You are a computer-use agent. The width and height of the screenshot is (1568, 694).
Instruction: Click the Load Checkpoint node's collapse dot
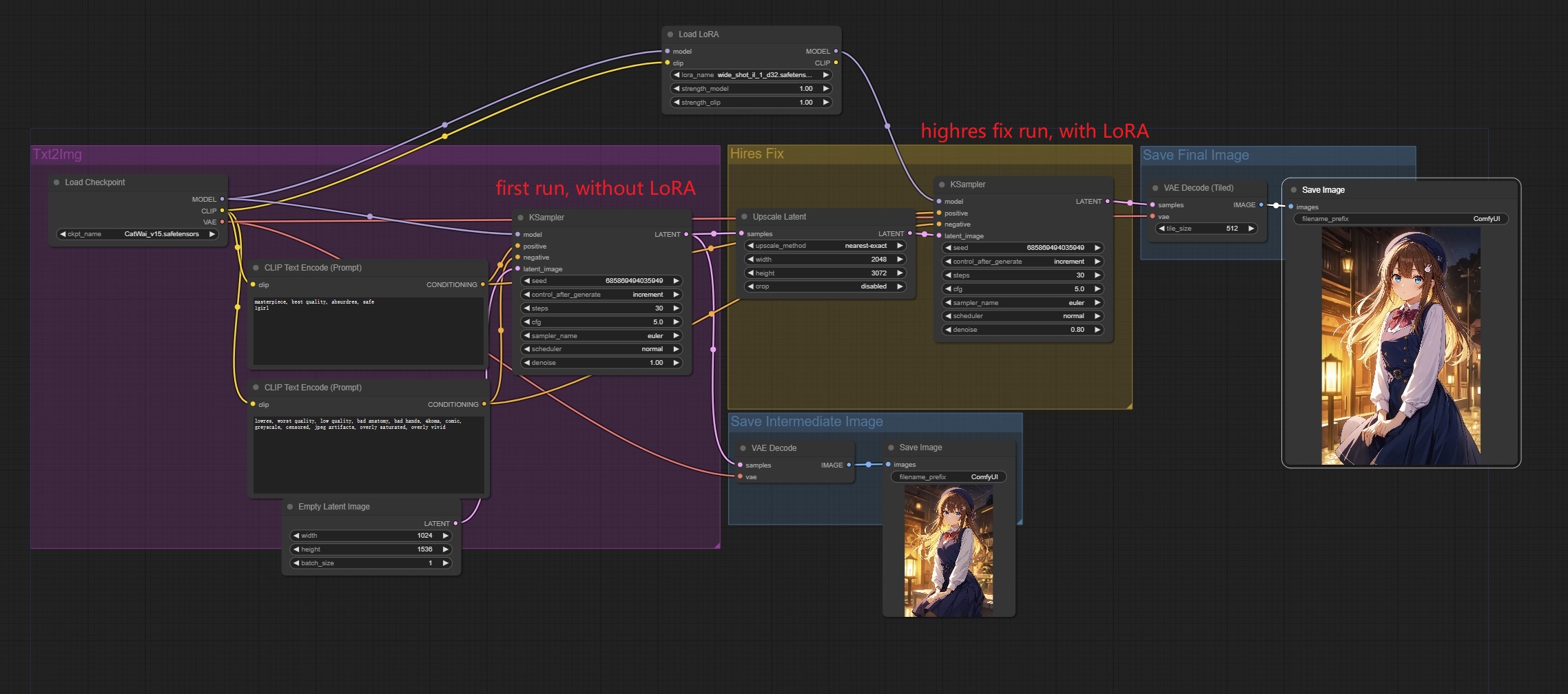[56, 182]
